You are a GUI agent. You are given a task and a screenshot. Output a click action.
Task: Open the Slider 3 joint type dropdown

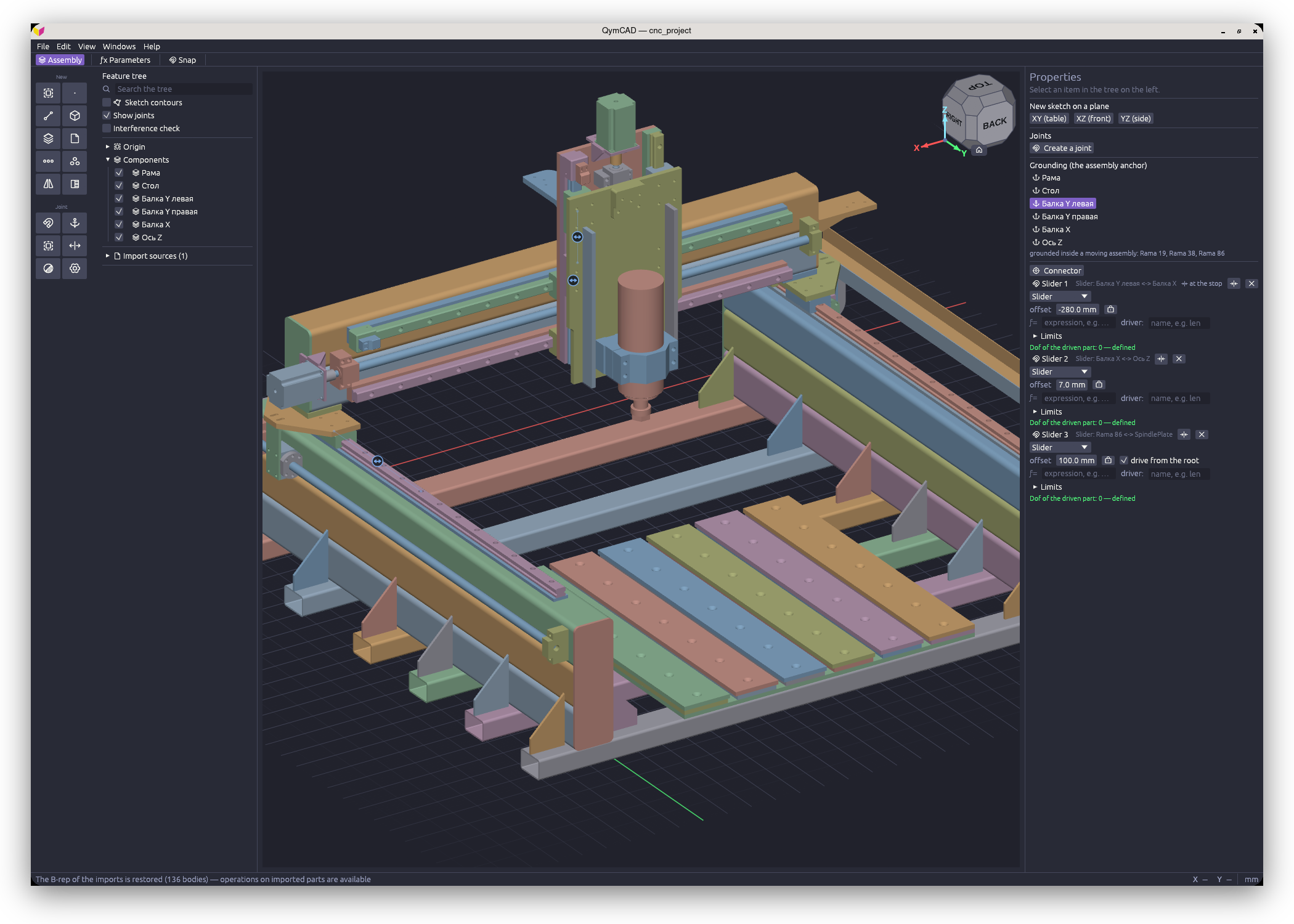pyautogui.click(x=1060, y=447)
